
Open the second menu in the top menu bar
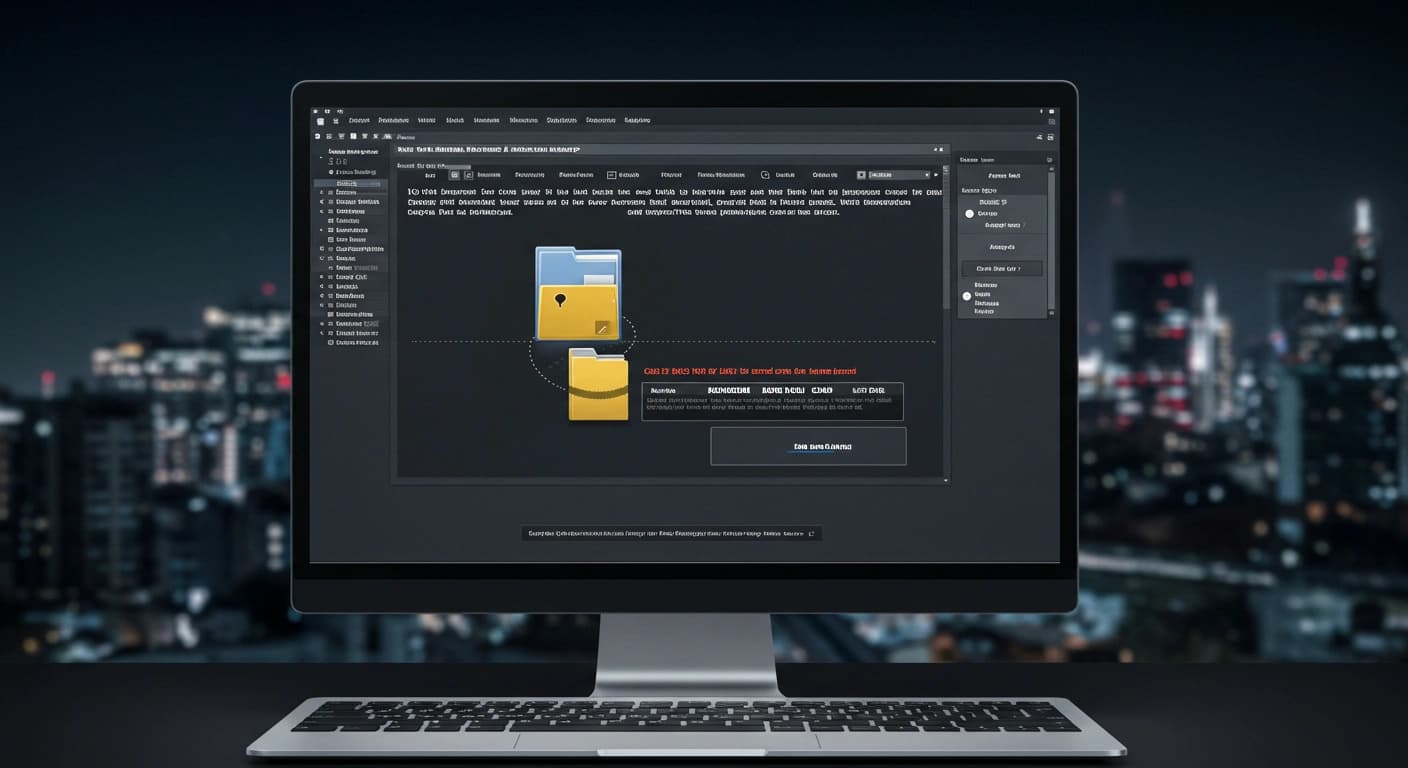click(x=395, y=120)
